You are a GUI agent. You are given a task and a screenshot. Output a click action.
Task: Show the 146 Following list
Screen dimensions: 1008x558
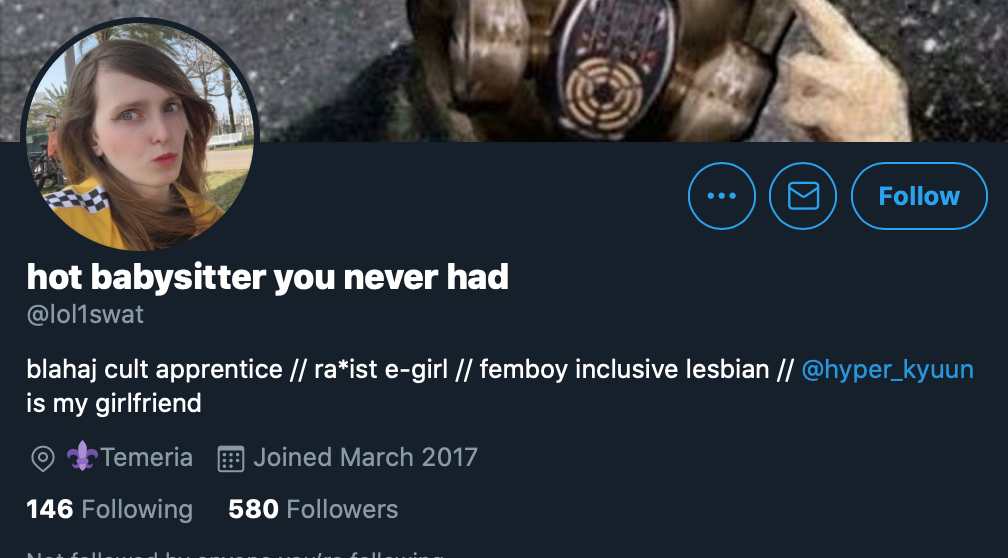109,509
